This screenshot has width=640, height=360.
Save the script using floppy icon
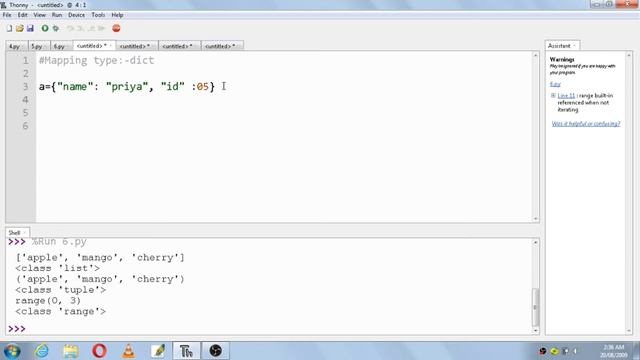pyautogui.click(x=30, y=28)
